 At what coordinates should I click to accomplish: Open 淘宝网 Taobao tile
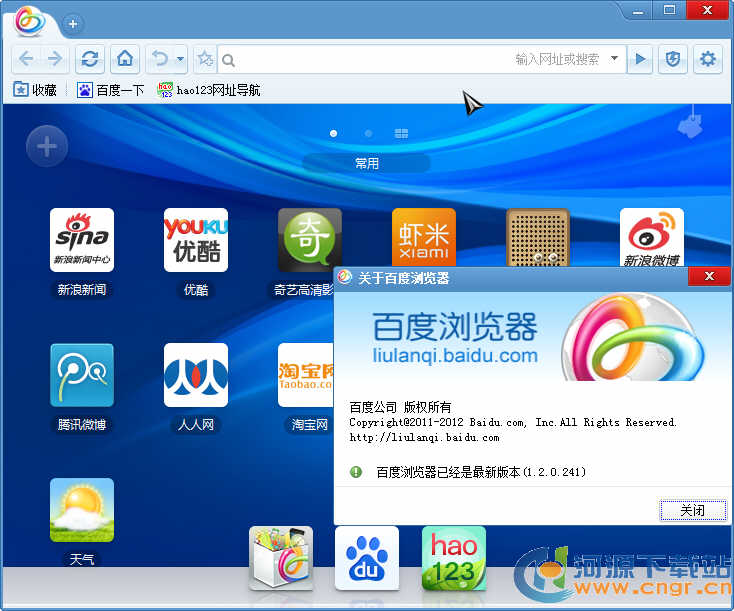[306, 375]
